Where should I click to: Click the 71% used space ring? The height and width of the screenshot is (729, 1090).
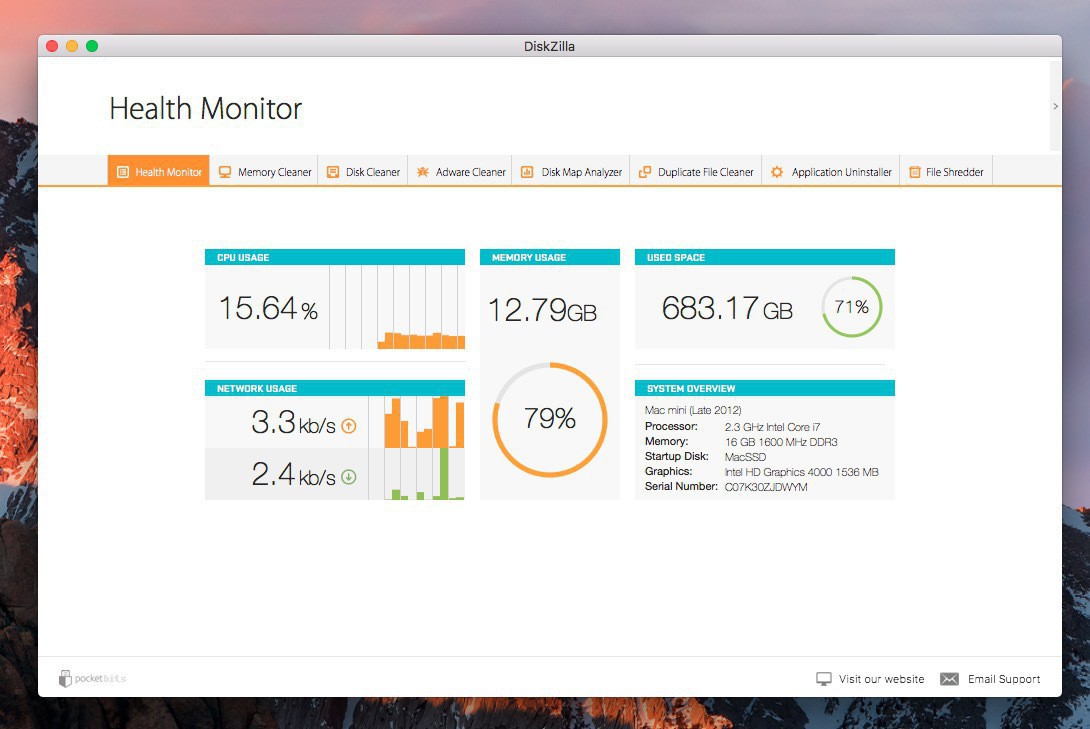tap(852, 307)
